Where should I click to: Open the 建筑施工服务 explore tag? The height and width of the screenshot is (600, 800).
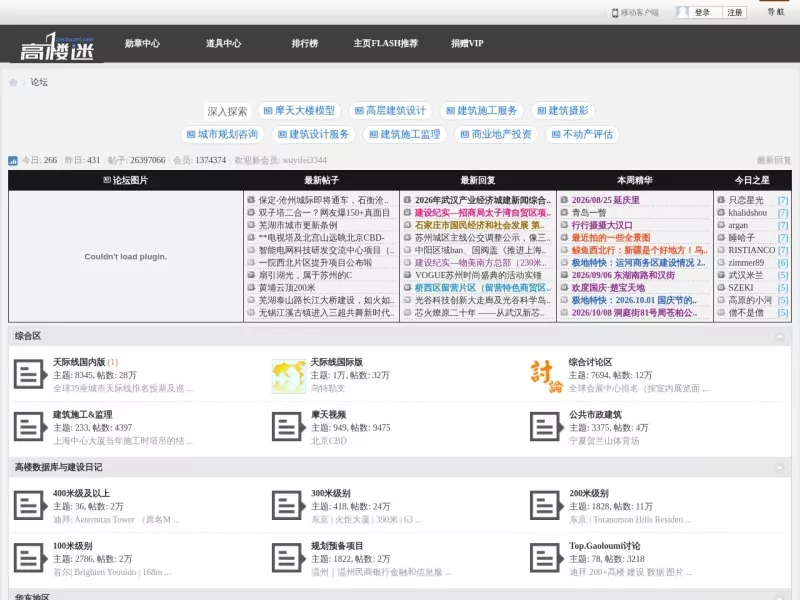click(x=482, y=111)
